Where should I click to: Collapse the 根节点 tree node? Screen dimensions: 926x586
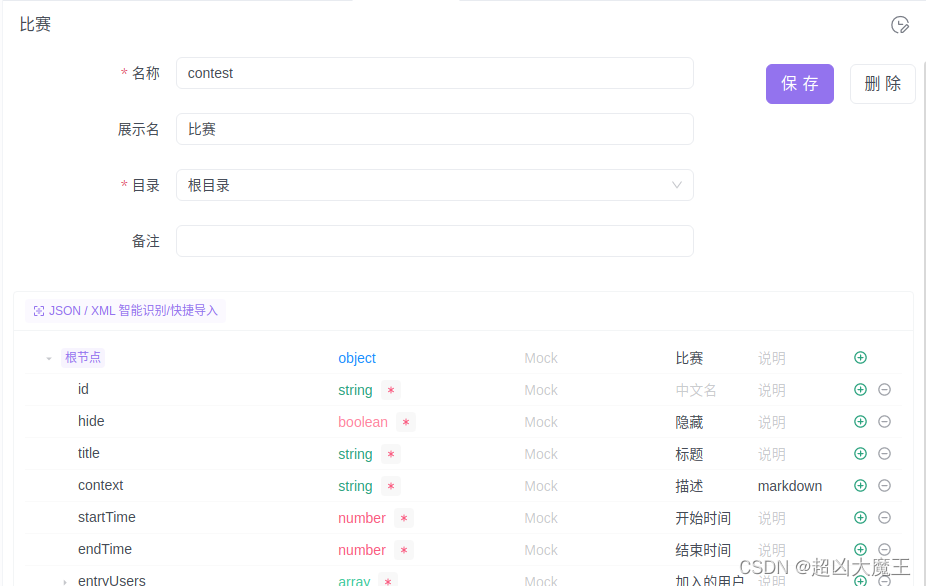[x=46, y=357]
